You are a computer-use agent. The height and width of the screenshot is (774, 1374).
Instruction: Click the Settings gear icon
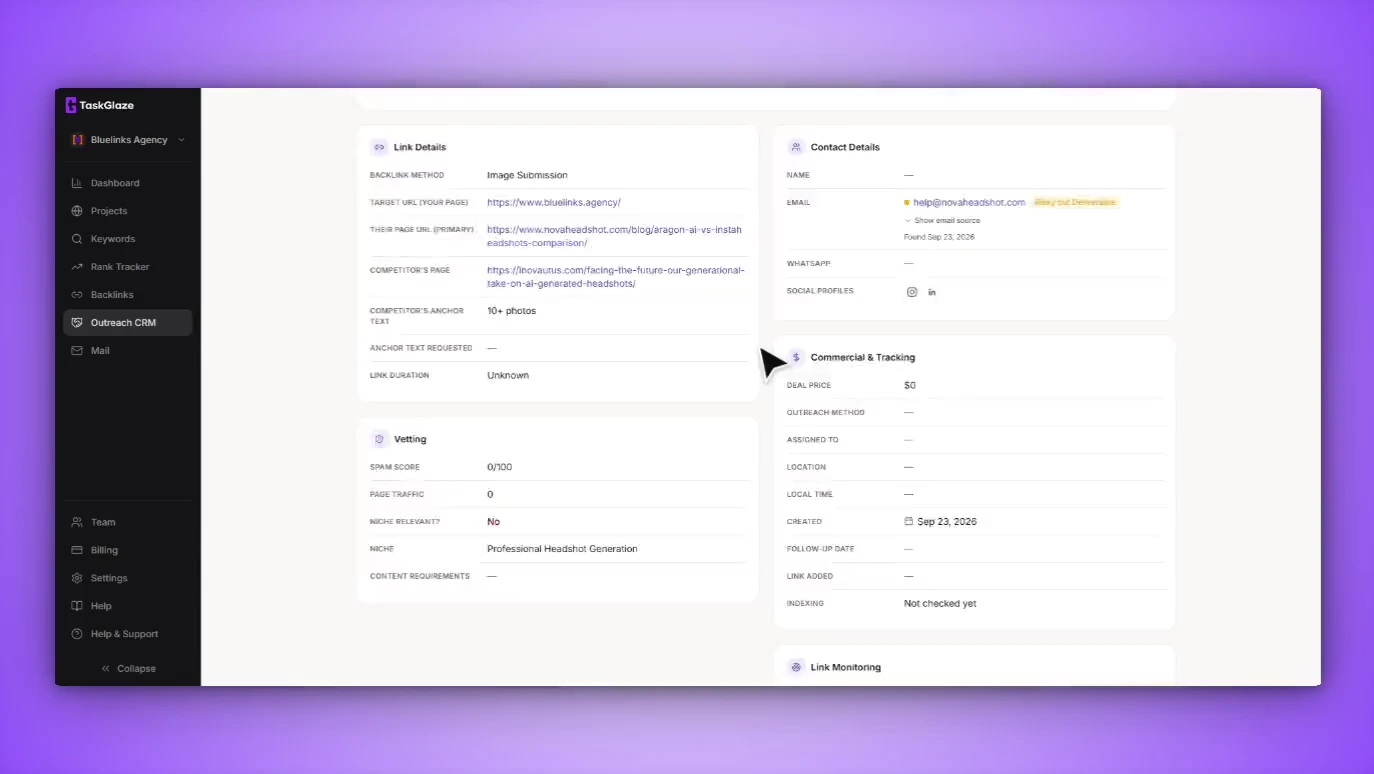(77, 578)
